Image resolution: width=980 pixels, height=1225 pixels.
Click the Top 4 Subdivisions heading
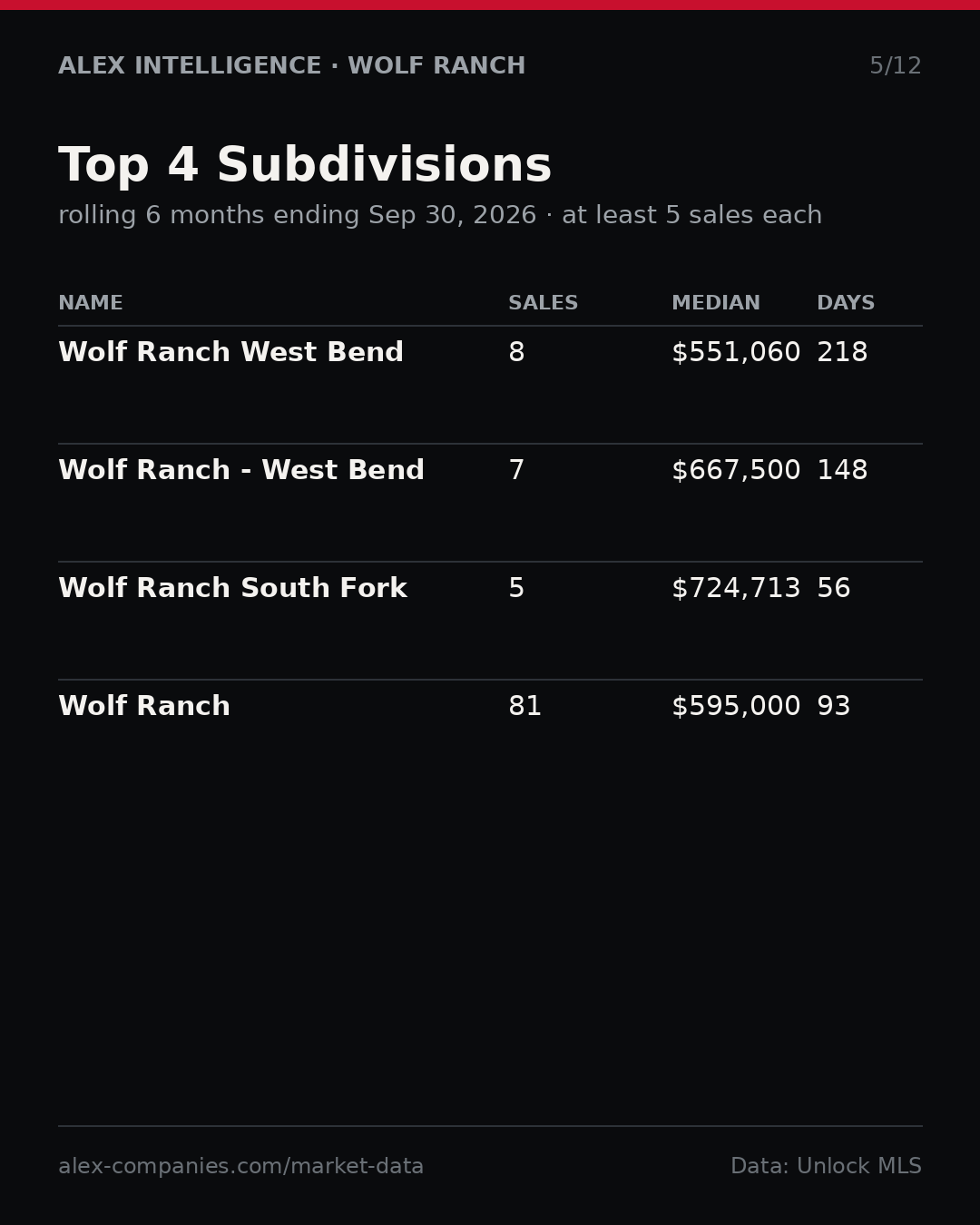tap(305, 167)
